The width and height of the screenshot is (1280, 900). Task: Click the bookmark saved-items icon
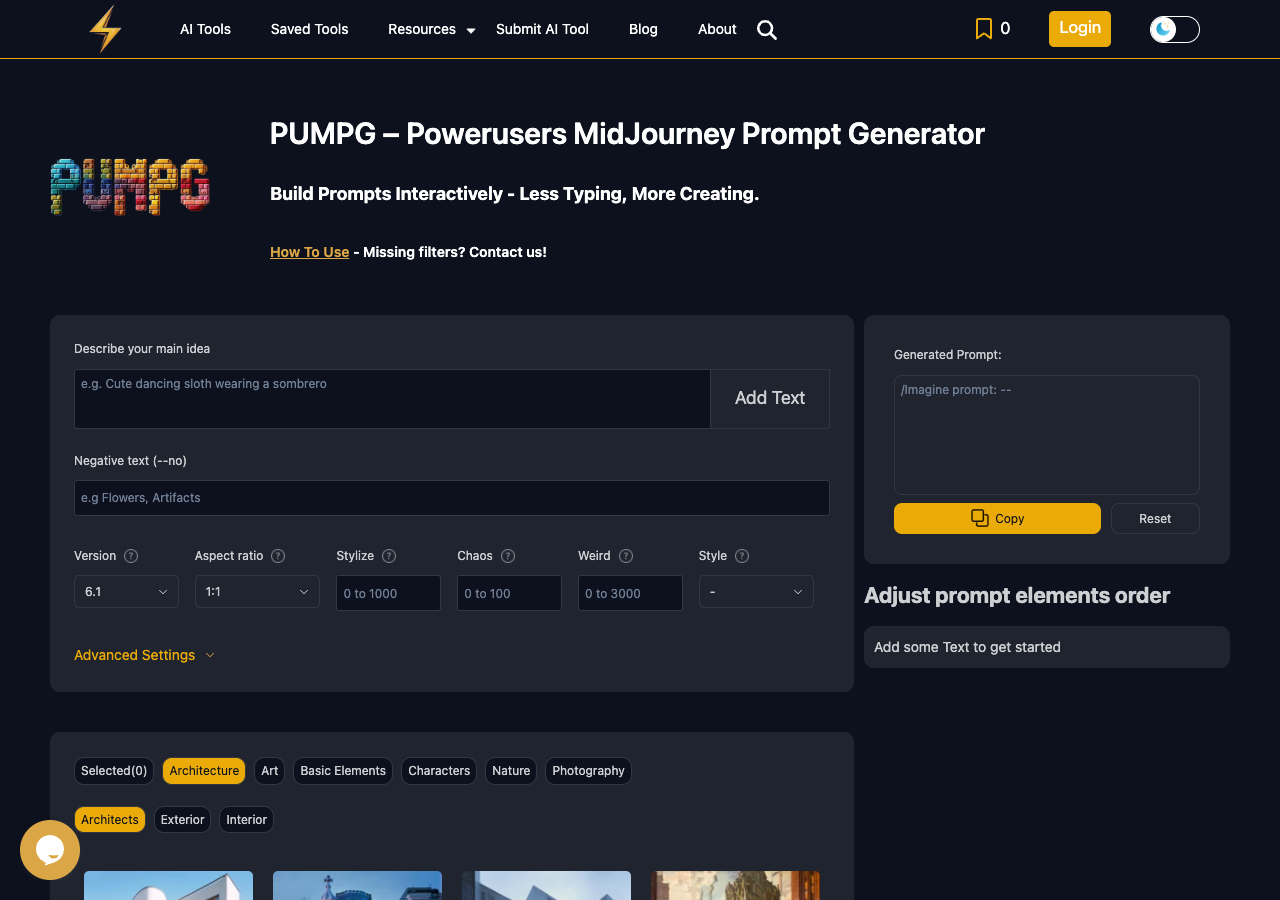click(x=984, y=29)
